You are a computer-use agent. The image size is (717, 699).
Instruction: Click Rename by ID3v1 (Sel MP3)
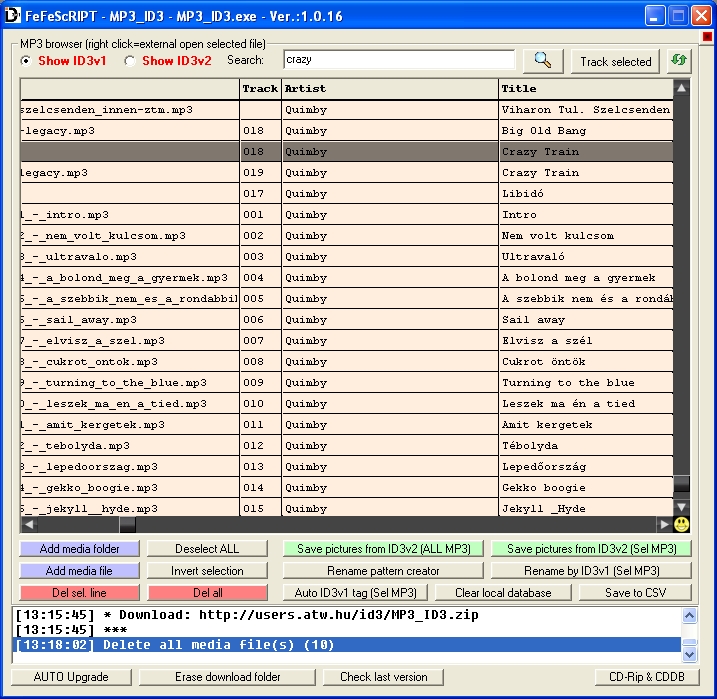click(x=591, y=571)
